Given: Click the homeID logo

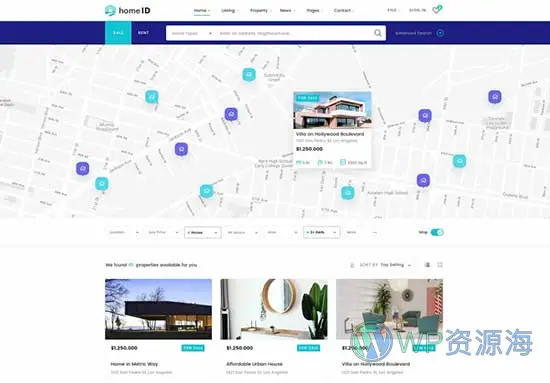Looking at the screenshot, I should pos(128,11).
